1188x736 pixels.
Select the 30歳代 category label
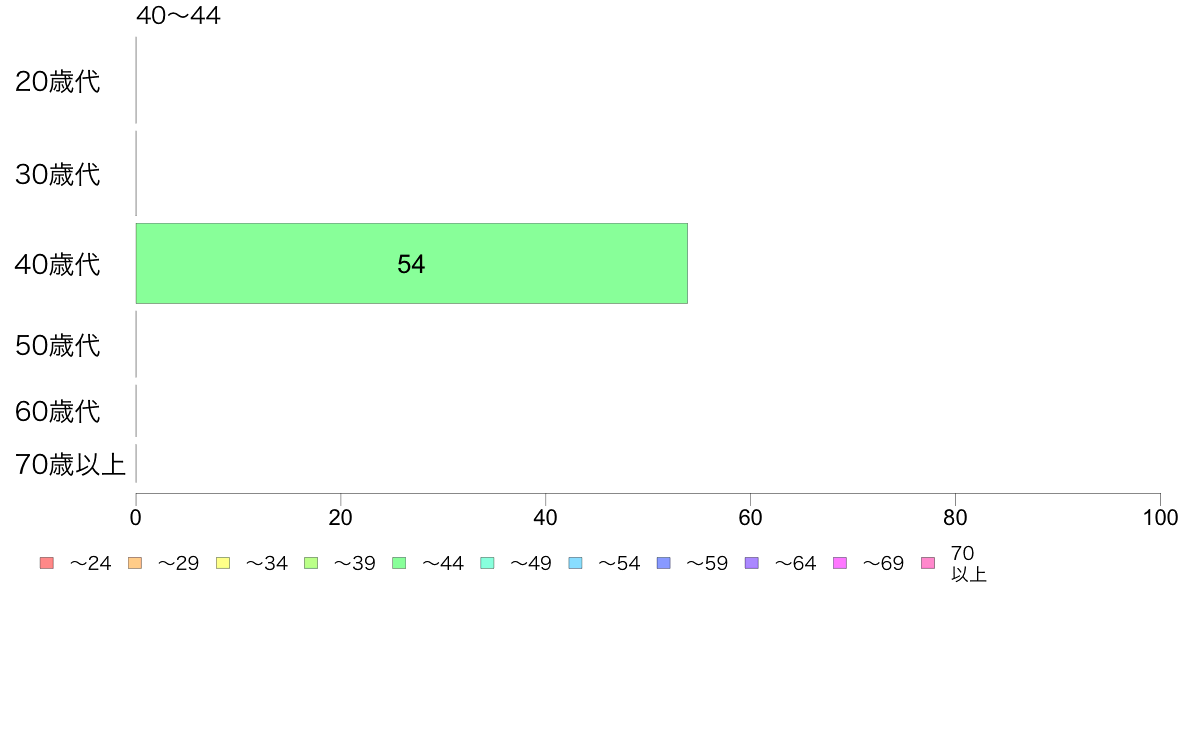[58, 174]
